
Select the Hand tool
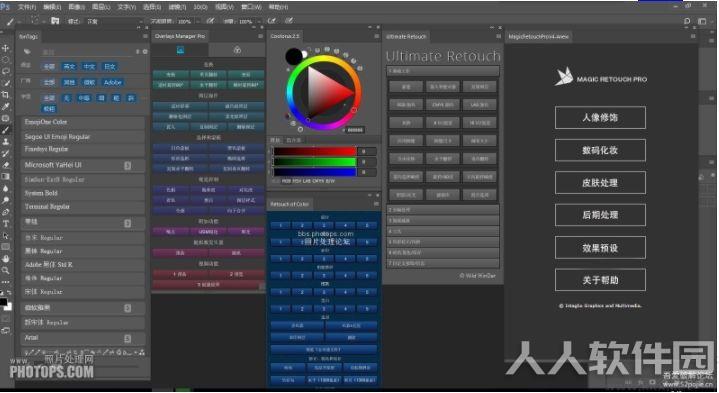pos(6,259)
